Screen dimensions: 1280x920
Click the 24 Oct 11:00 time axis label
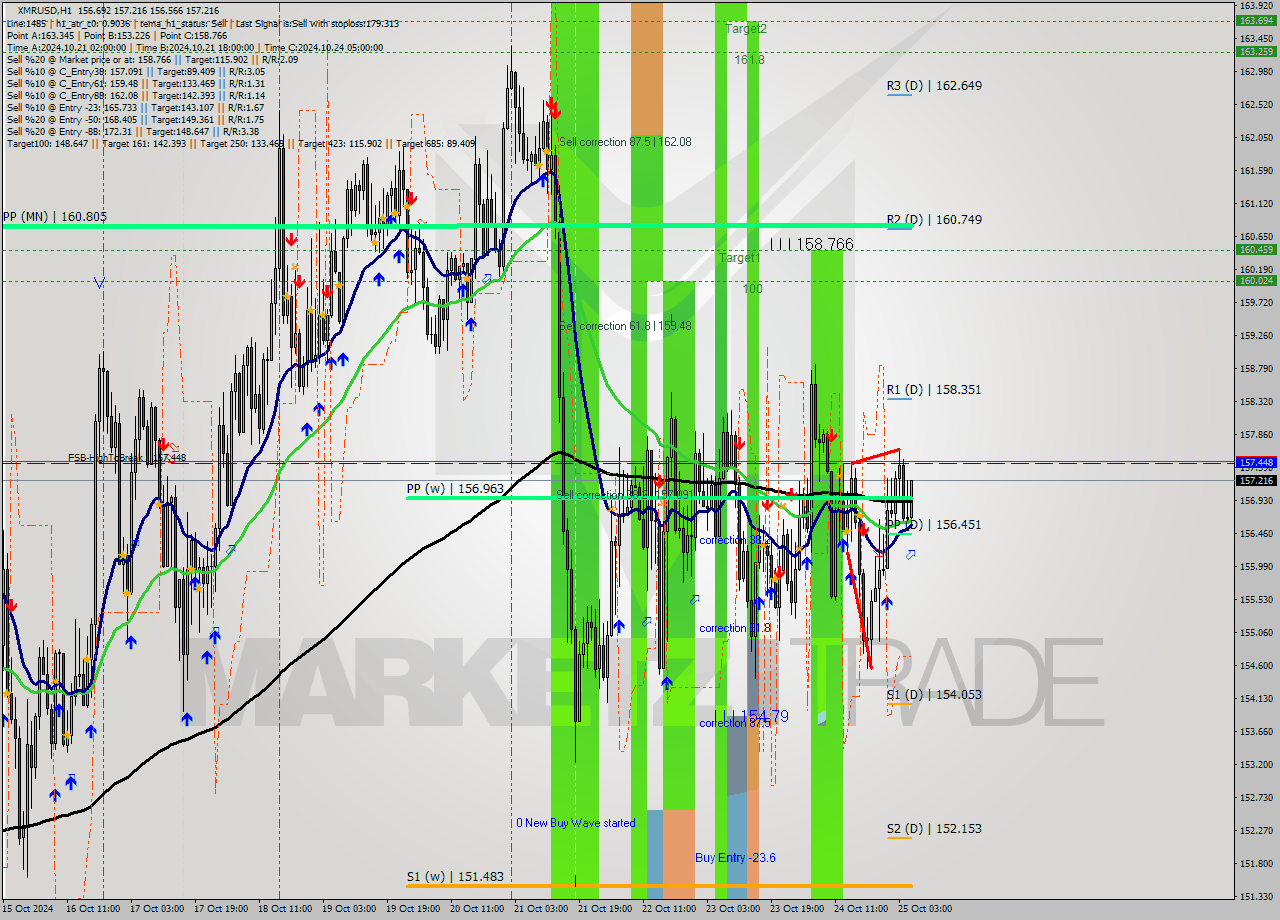tap(860, 909)
